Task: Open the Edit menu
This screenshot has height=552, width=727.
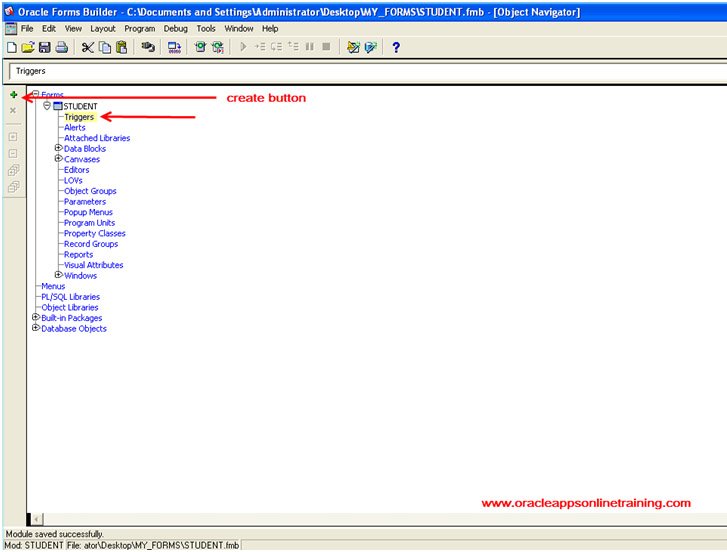Action: (x=49, y=29)
